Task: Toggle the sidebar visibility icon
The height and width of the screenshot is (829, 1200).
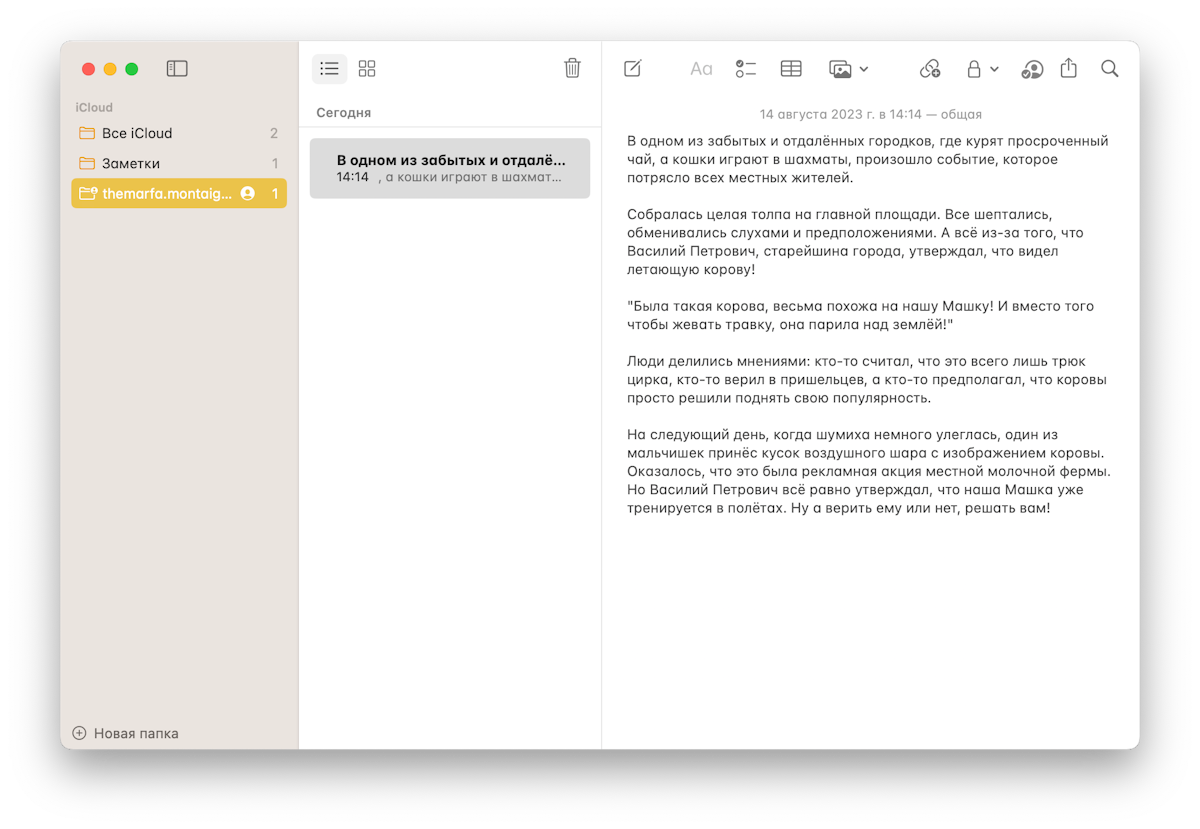Action: [x=177, y=69]
